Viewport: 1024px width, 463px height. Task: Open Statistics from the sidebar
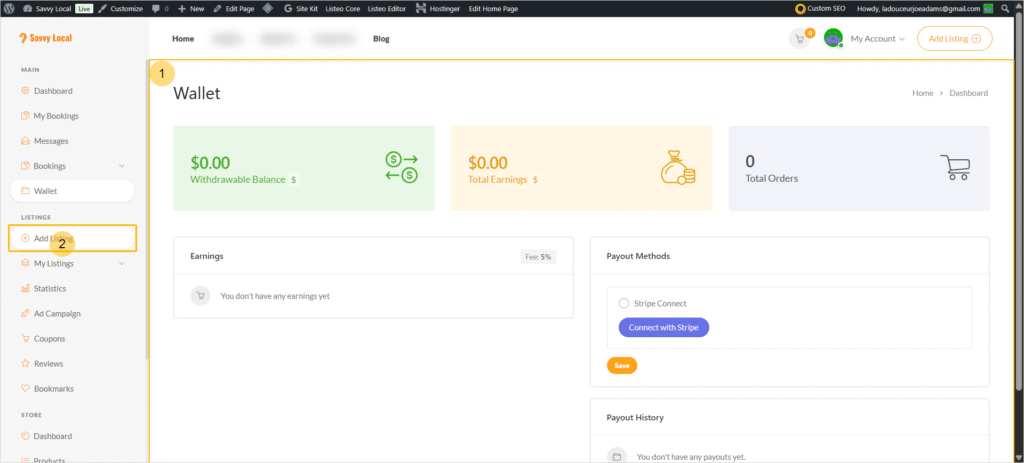(49, 289)
